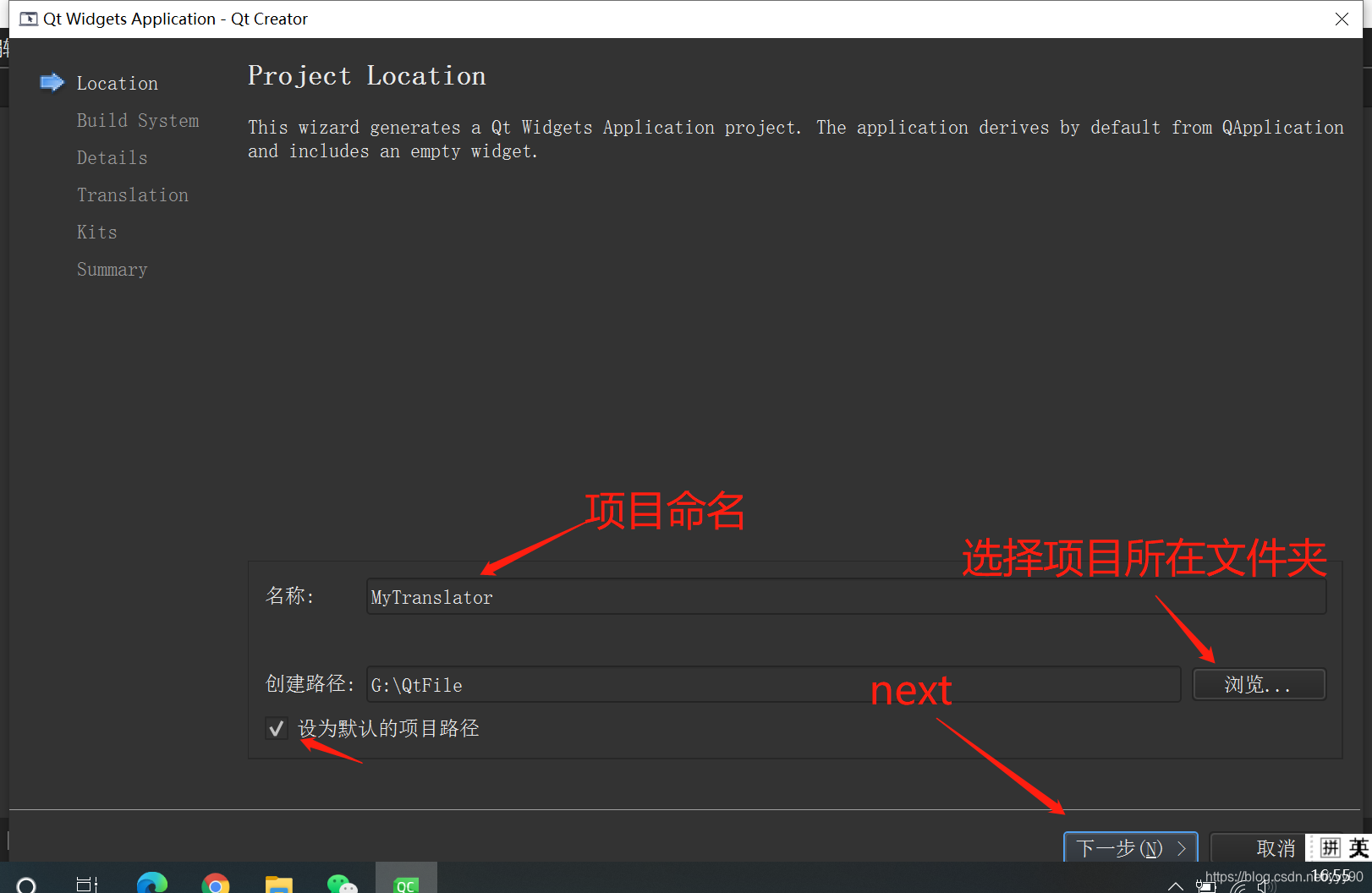The height and width of the screenshot is (893, 1372).
Task: Open WeChat from taskbar
Action: tap(342, 884)
